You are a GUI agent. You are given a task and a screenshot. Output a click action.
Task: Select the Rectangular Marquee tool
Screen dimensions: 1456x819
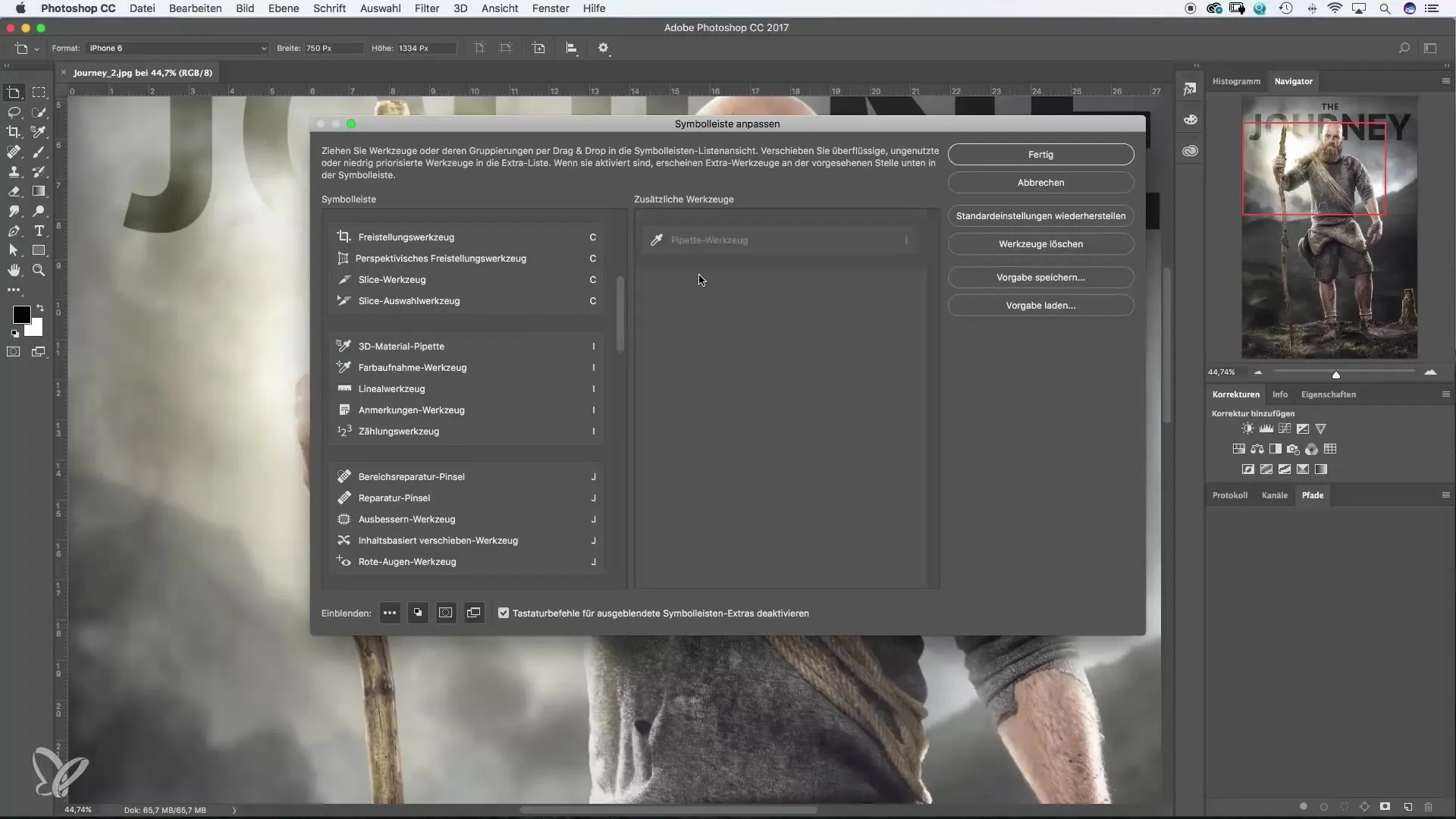click(39, 93)
